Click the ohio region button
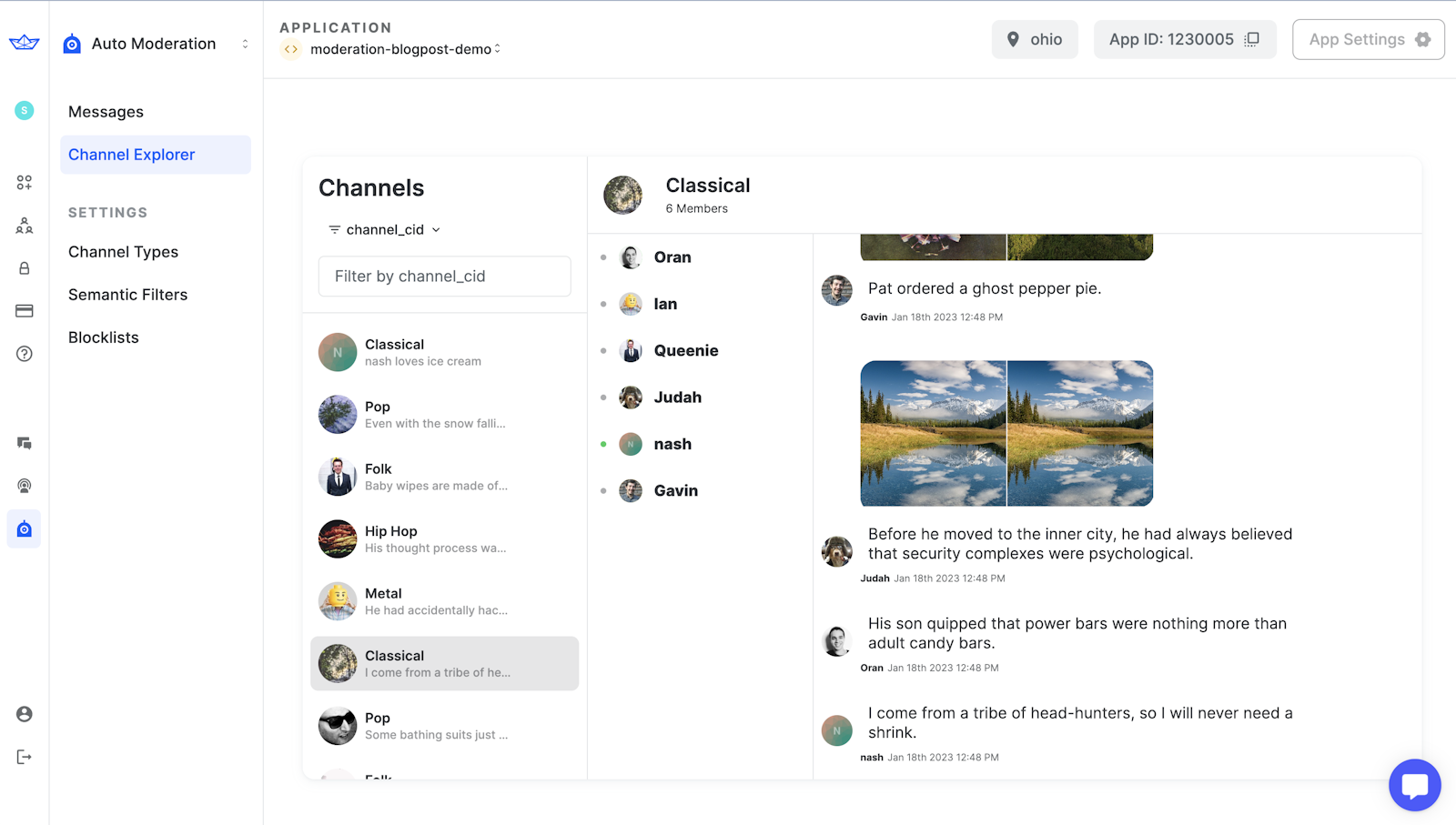 [x=1035, y=39]
